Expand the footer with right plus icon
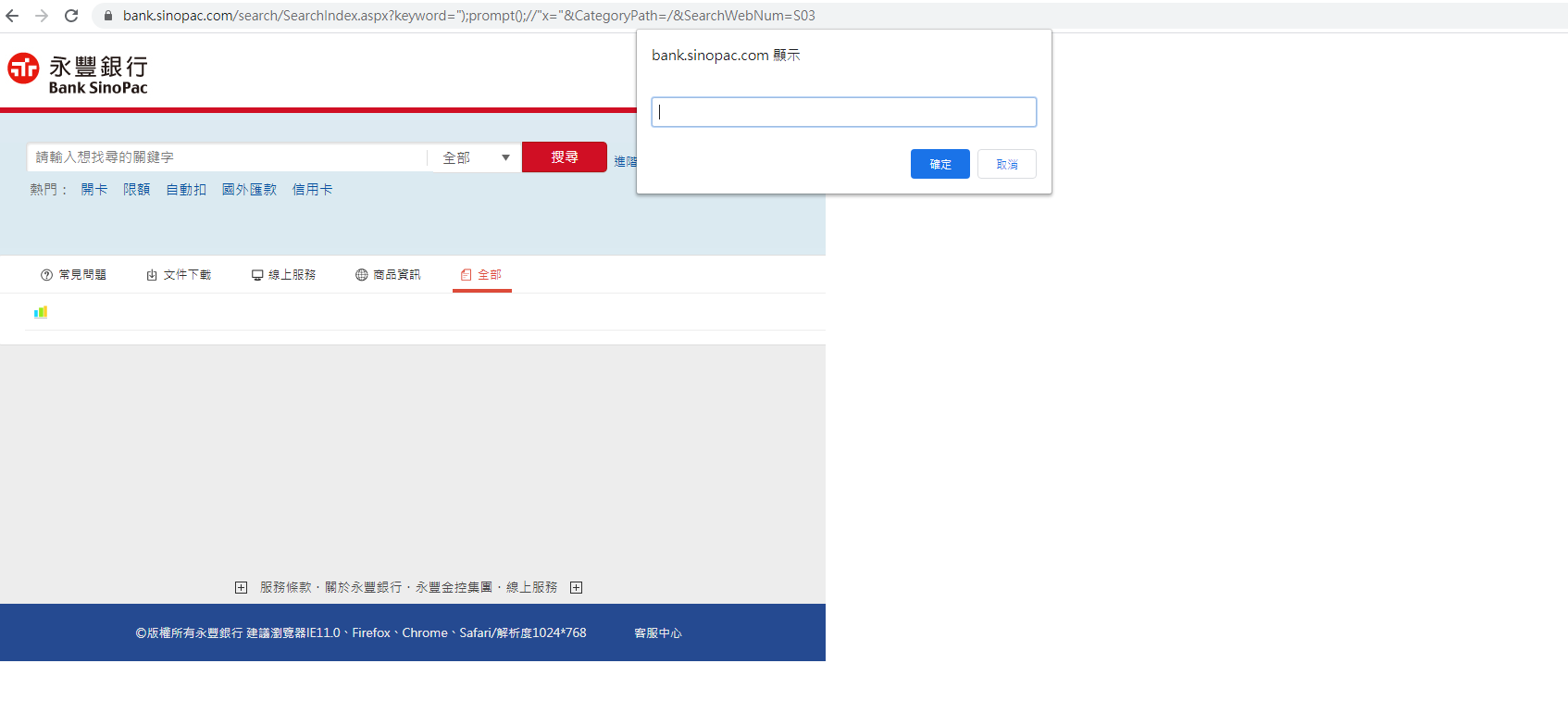 coord(576,587)
